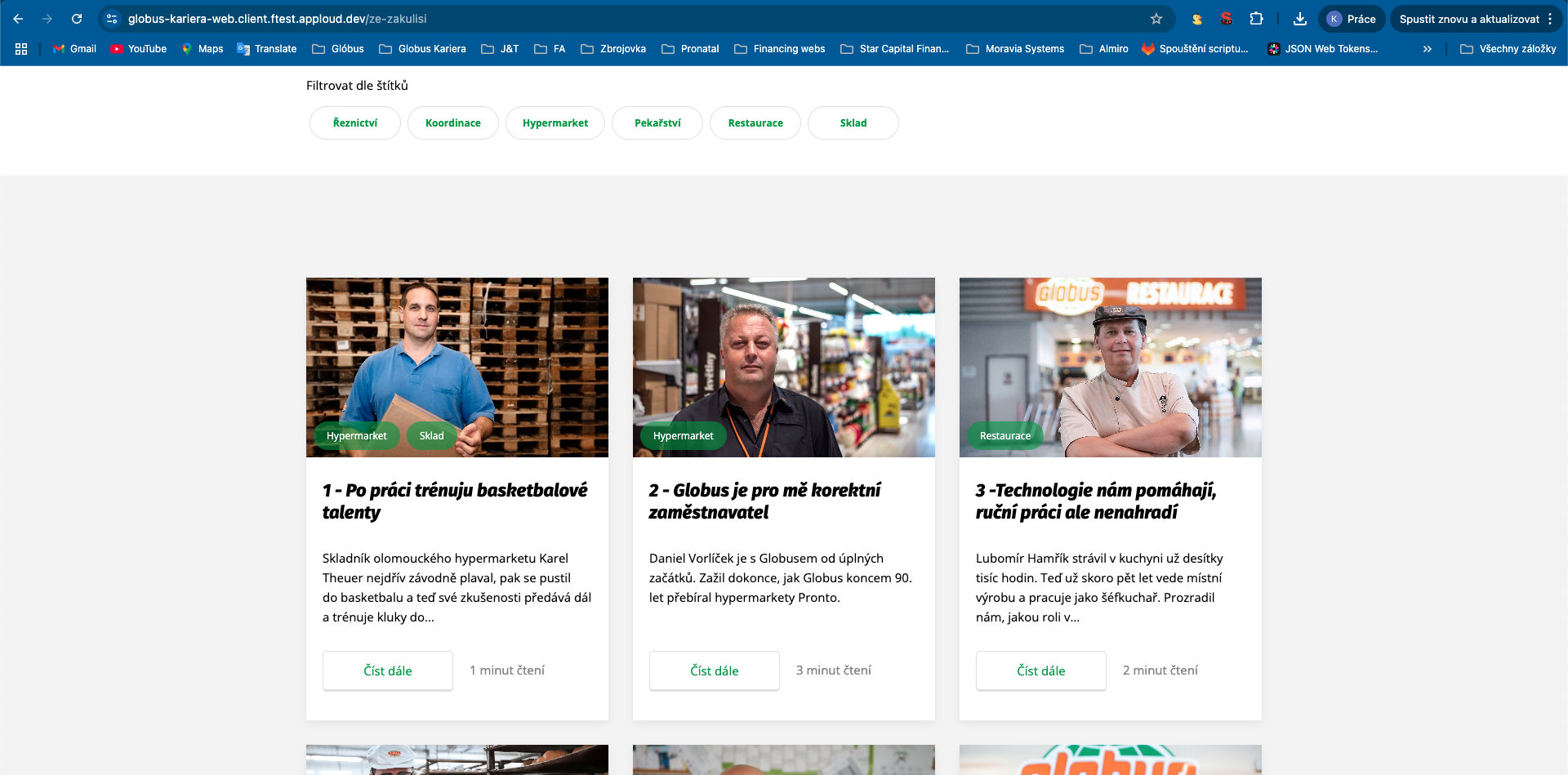Open the browser extensions puzzle icon
Viewport: 1568px width, 775px height.
pos(1256,19)
